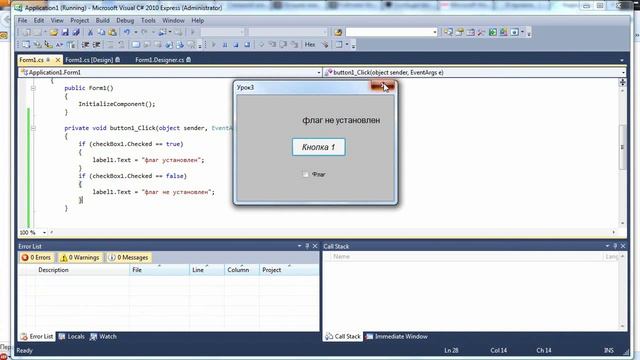Open the toolbar search combo box dropdown

point(435,32)
